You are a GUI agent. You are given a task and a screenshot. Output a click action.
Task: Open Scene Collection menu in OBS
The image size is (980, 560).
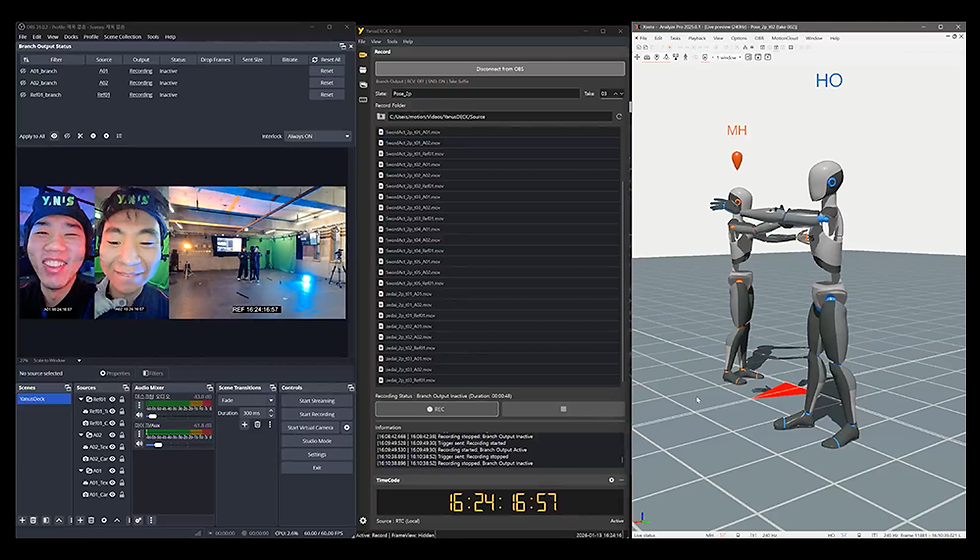(x=122, y=37)
